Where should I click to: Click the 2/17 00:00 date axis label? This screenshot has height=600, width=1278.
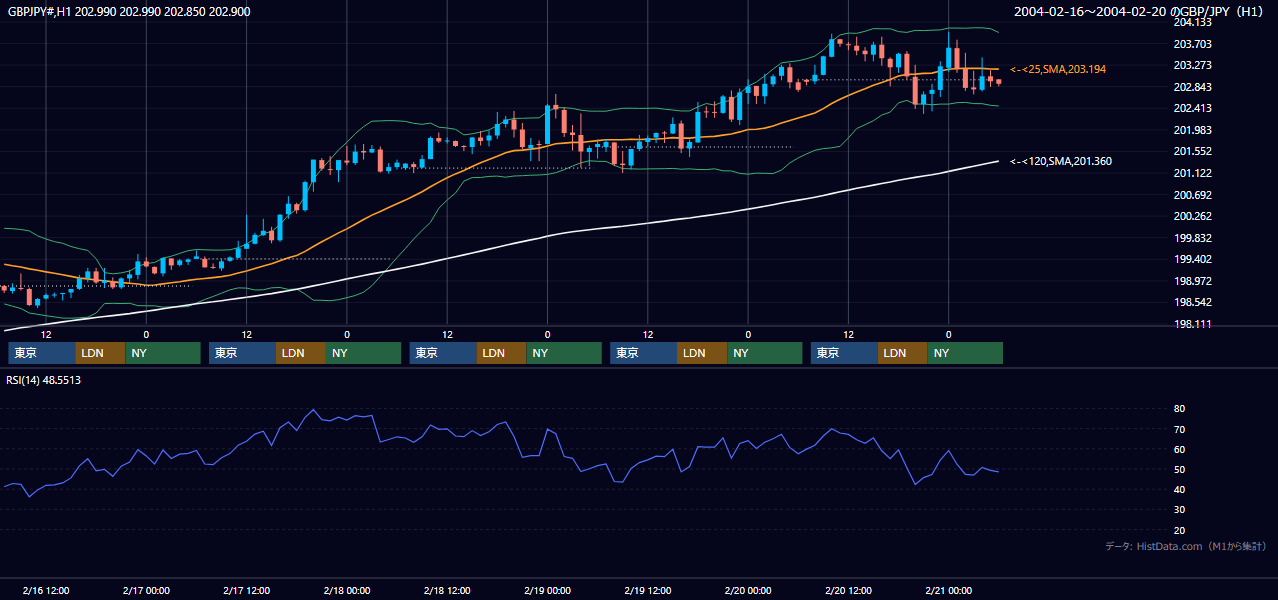[x=146, y=590]
